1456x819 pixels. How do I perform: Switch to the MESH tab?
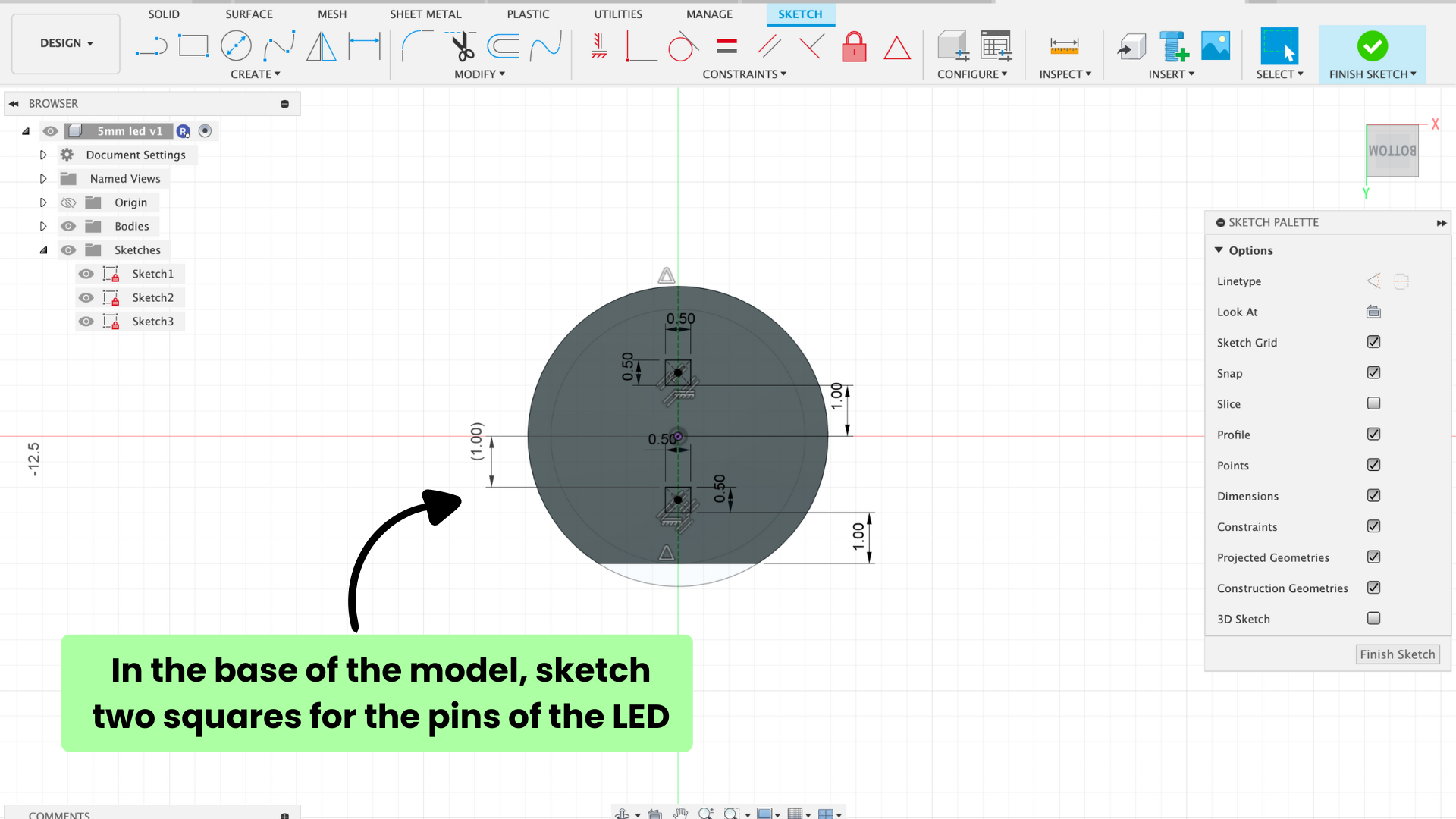click(x=332, y=14)
